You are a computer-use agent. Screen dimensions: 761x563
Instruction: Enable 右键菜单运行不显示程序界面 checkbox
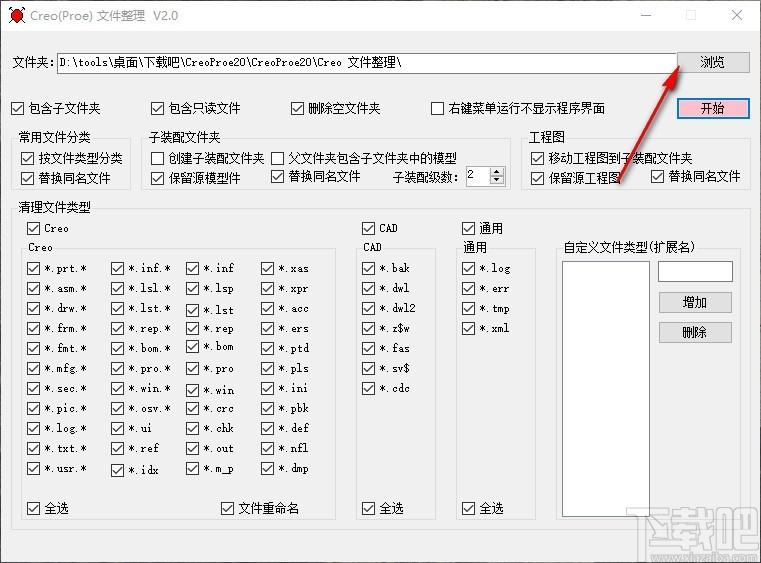437,108
